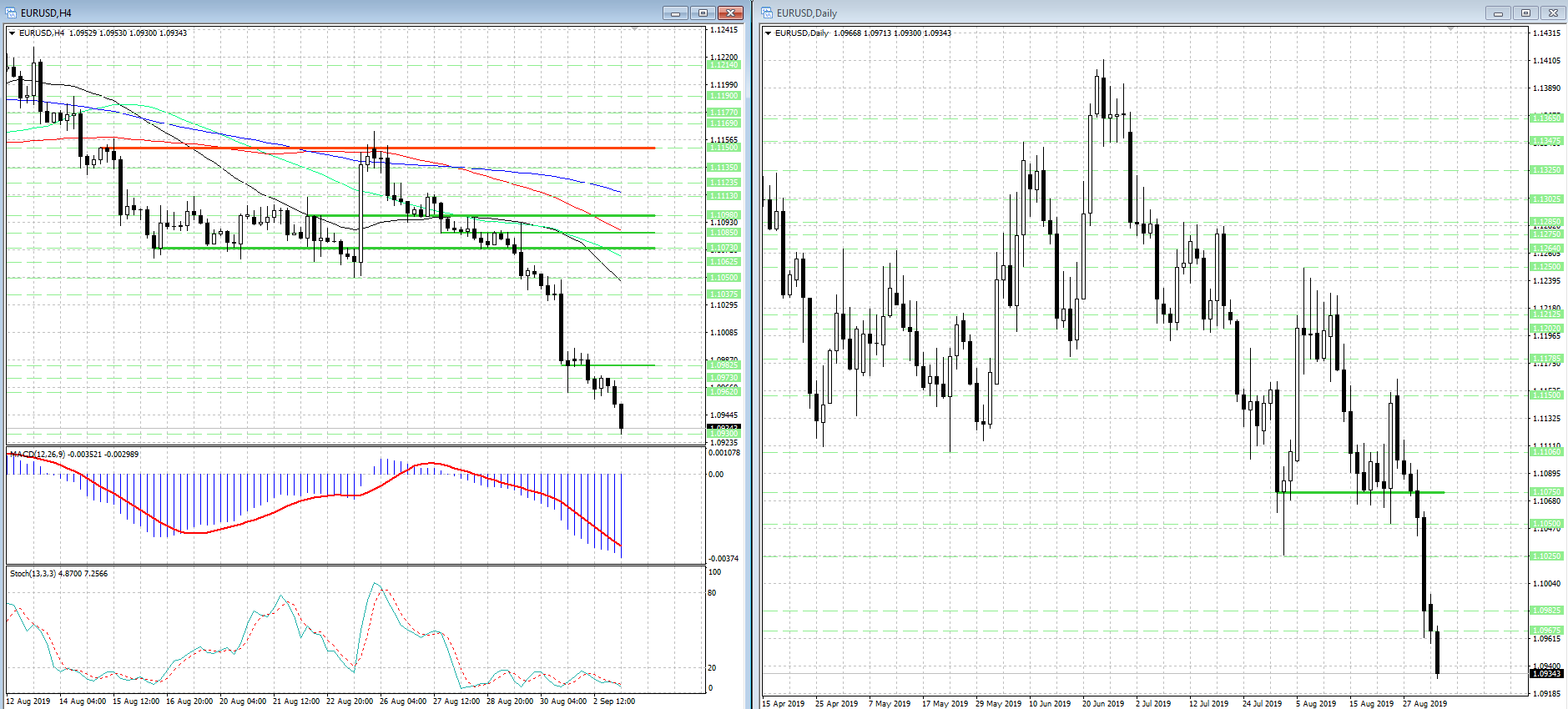Expand the triangle menu beside EURUSD,Daily chart label
Viewport: 1568px width, 709px height.
[x=768, y=33]
